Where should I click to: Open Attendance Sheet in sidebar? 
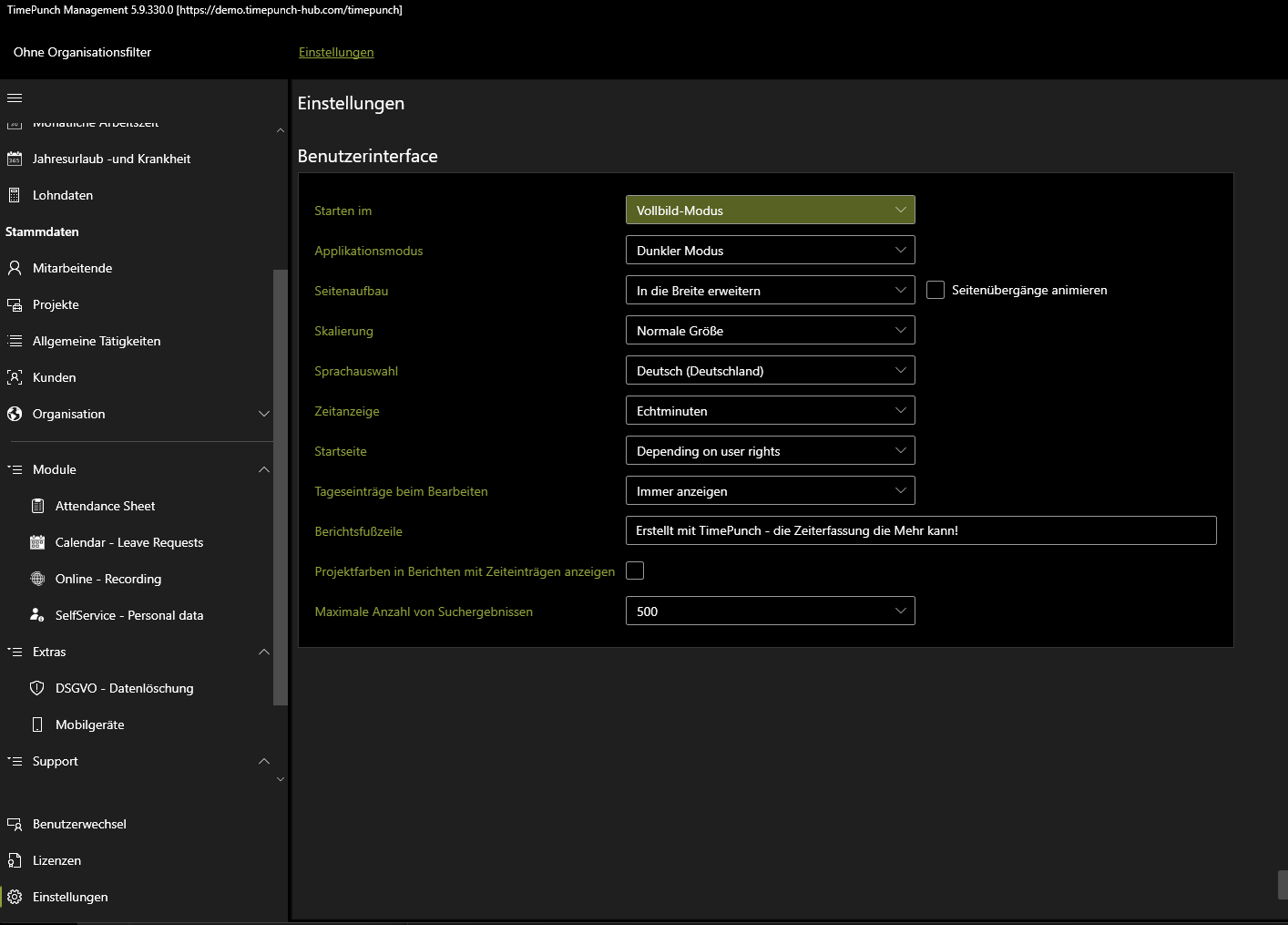coord(105,506)
